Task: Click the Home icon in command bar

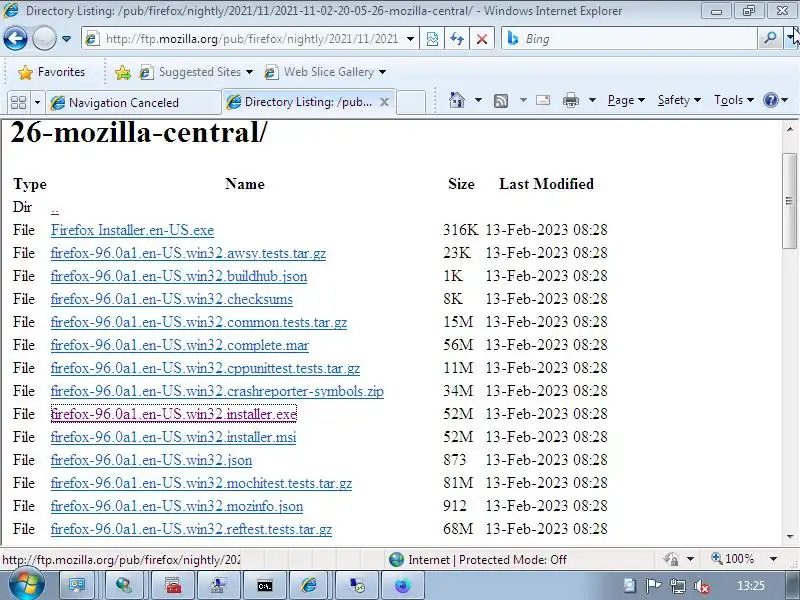Action: 457,100
